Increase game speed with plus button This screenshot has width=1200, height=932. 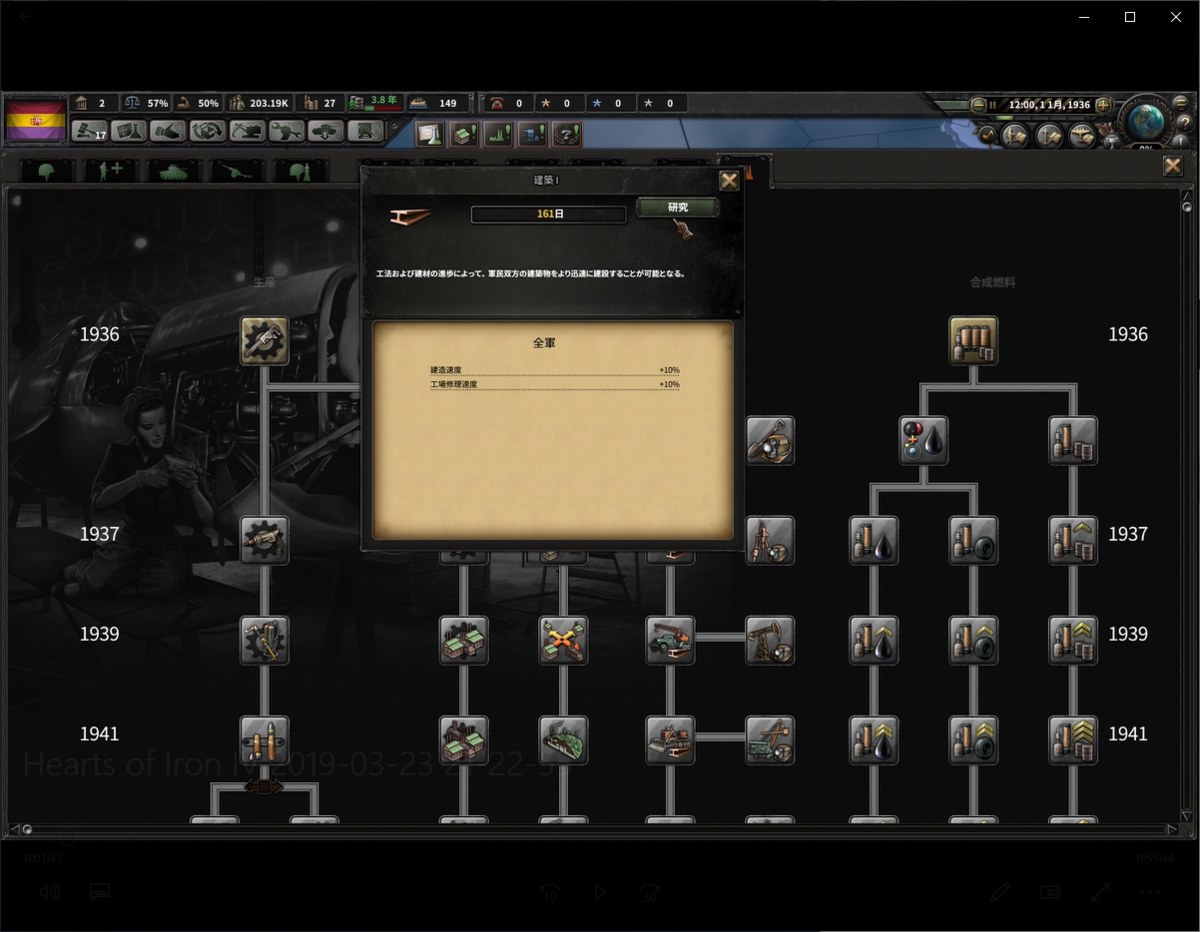click(x=1103, y=104)
